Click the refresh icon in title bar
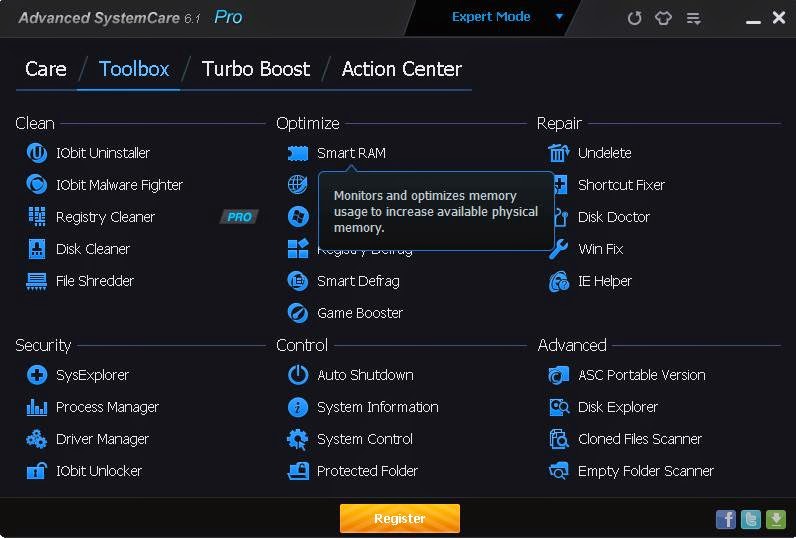 click(634, 19)
